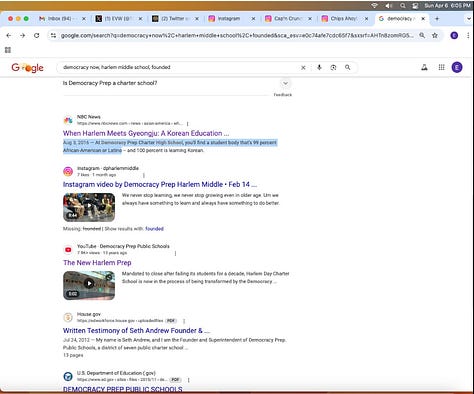Play the Instagram video thumbnail
This screenshot has height=394, width=474.
coord(89,207)
